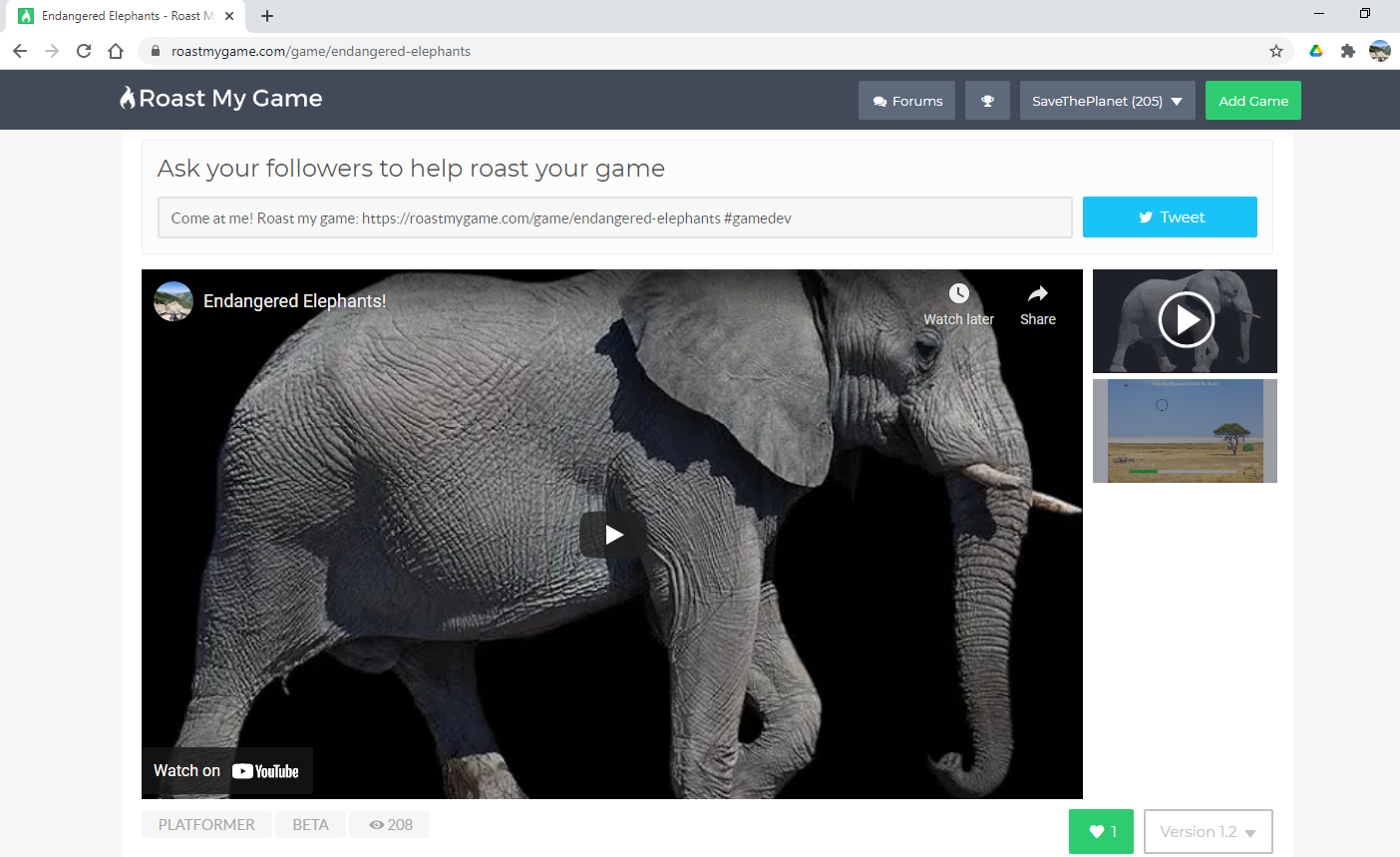Select the savanna screenshot thumbnail
Image resolution: width=1400 pixels, height=857 pixels.
click(x=1185, y=431)
